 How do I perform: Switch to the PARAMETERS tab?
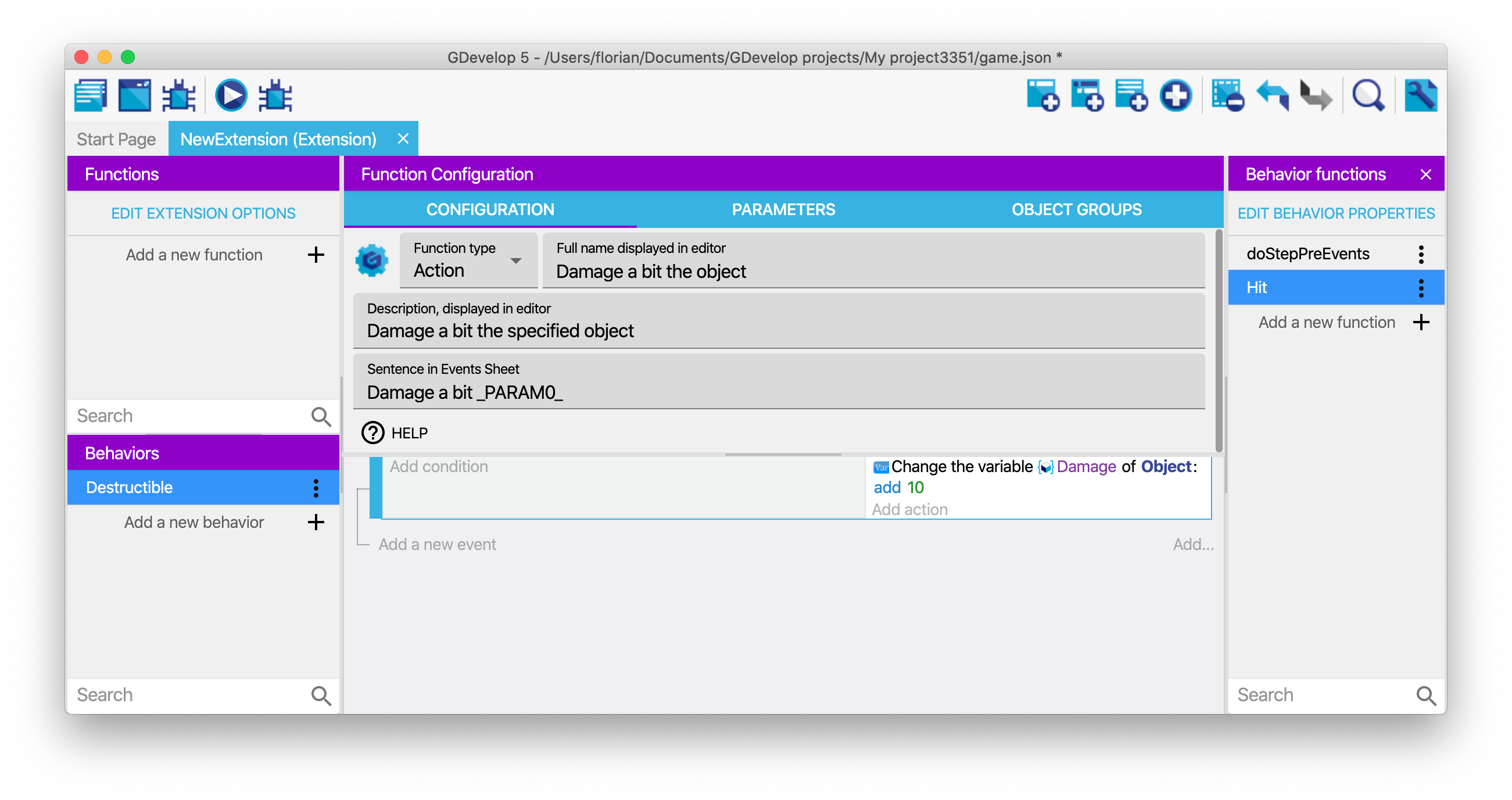pos(783,210)
